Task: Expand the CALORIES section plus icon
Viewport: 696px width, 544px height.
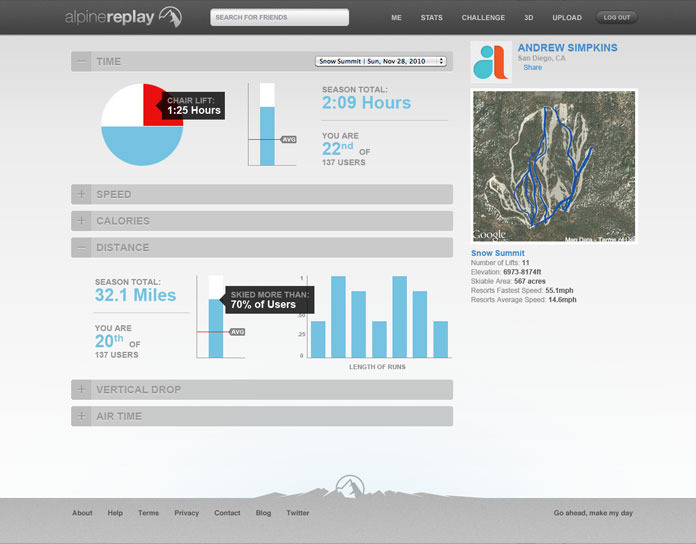Action: (x=81, y=221)
